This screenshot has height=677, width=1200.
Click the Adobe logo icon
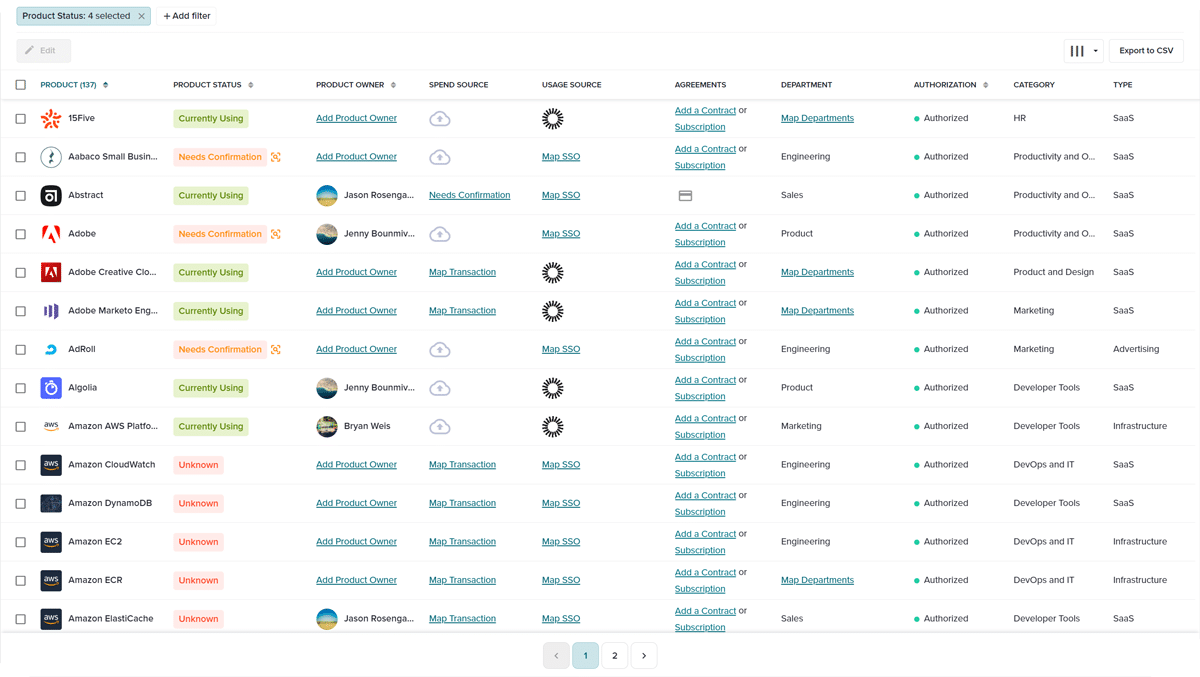coord(51,234)
